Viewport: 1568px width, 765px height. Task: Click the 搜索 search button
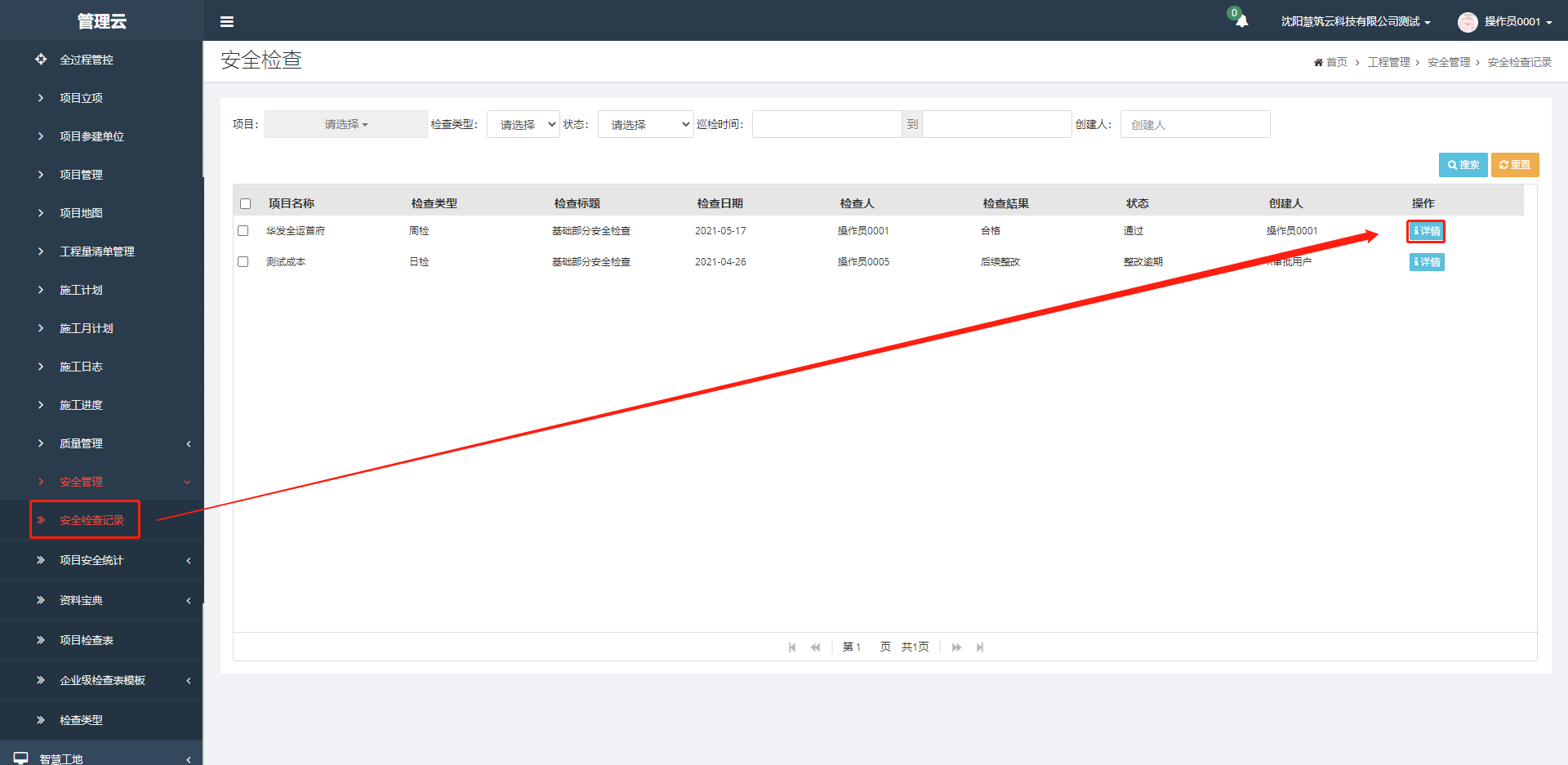point(1463,165)
